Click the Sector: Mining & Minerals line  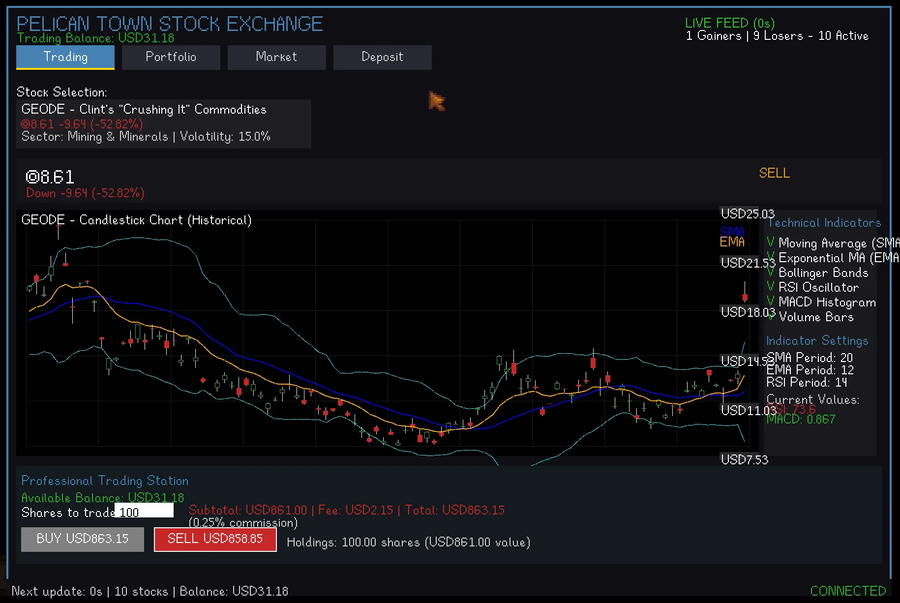pos(146,137)
